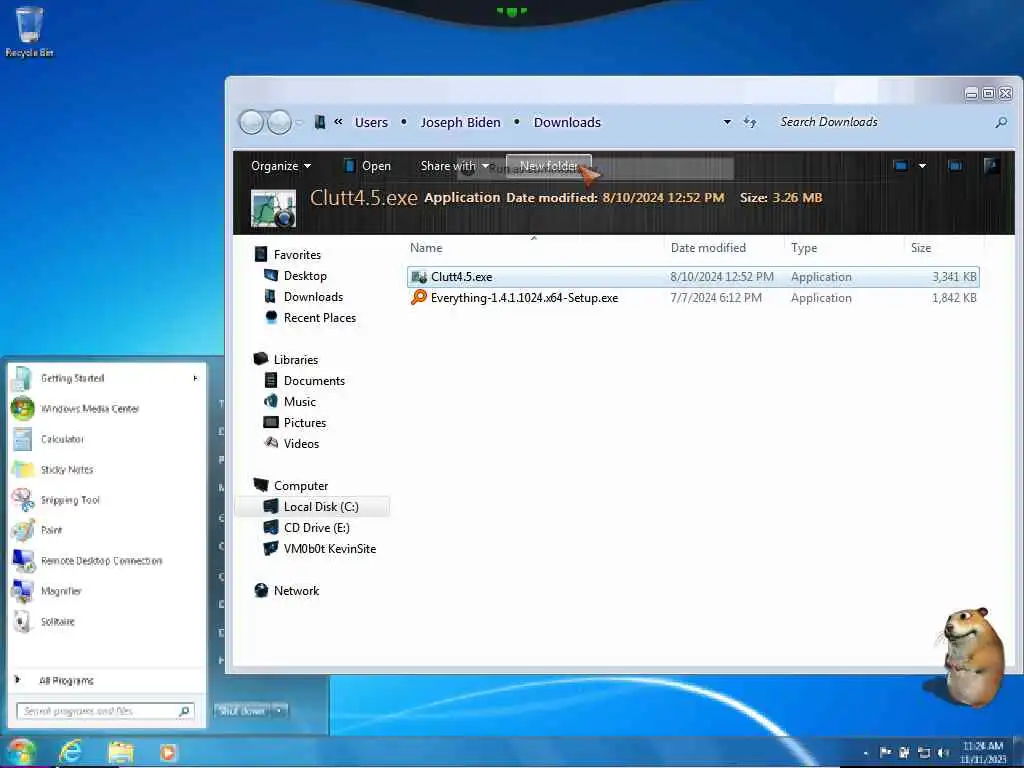
Task: Click the search magnifier icon in Explorer
Action: point(1000,122)
